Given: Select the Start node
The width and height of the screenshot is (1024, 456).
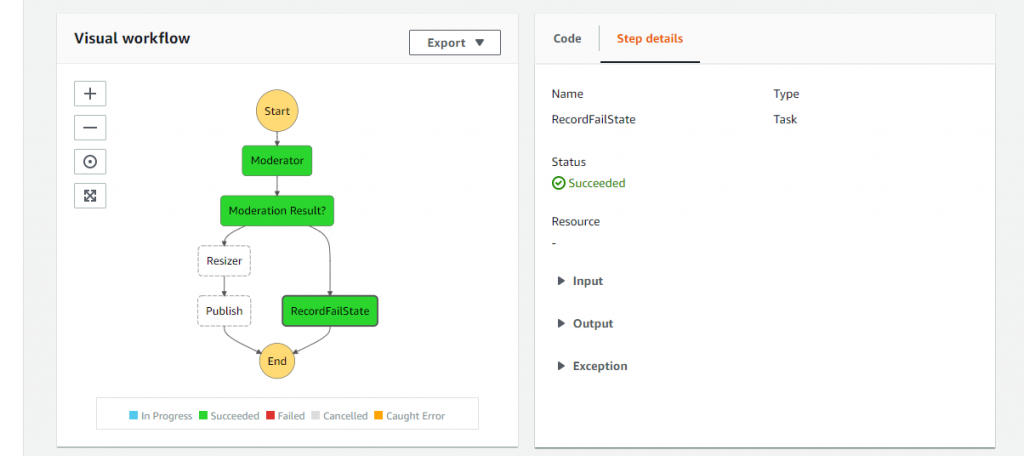Looking at the screenshot, I should pos(277,111).
